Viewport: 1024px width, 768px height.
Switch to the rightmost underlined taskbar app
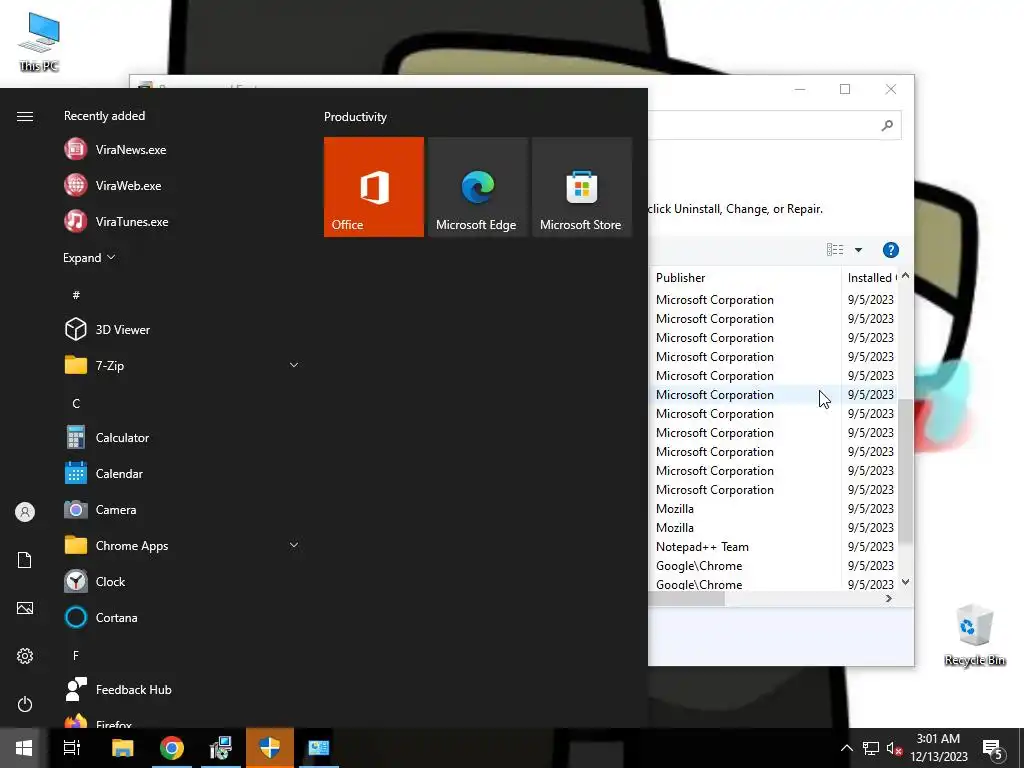(319, 748)
